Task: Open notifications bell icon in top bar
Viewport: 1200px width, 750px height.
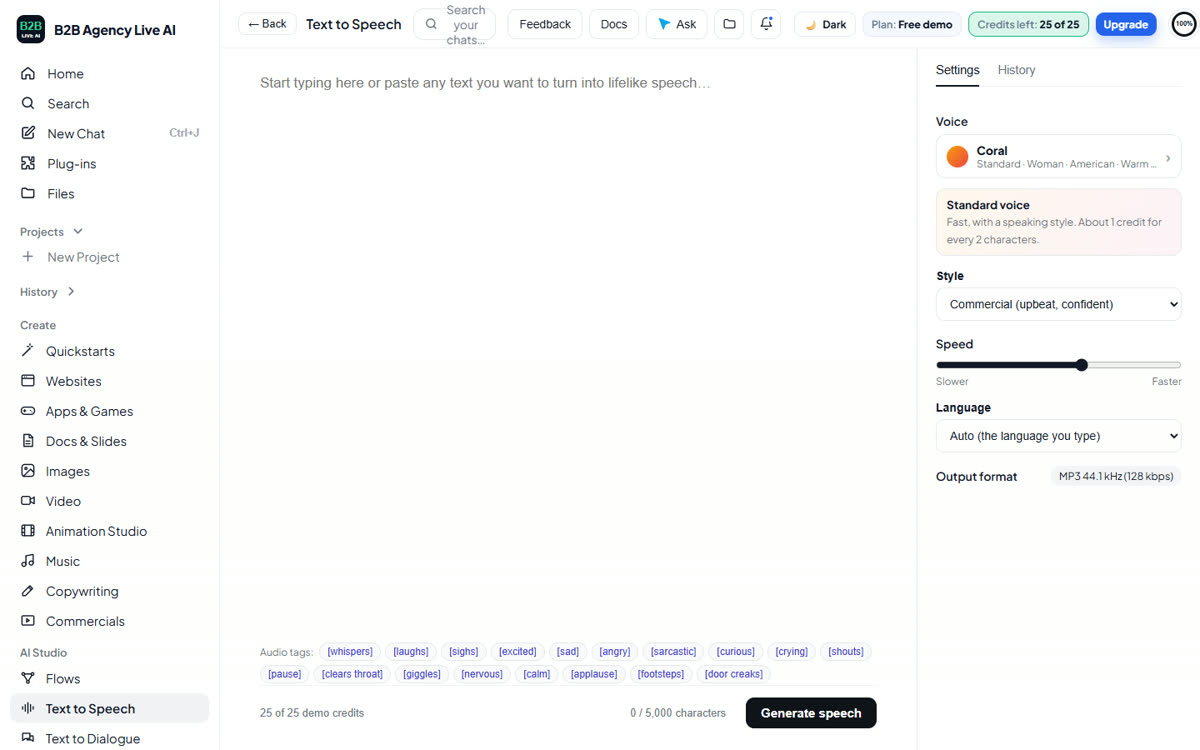Action: coord(767,24)
